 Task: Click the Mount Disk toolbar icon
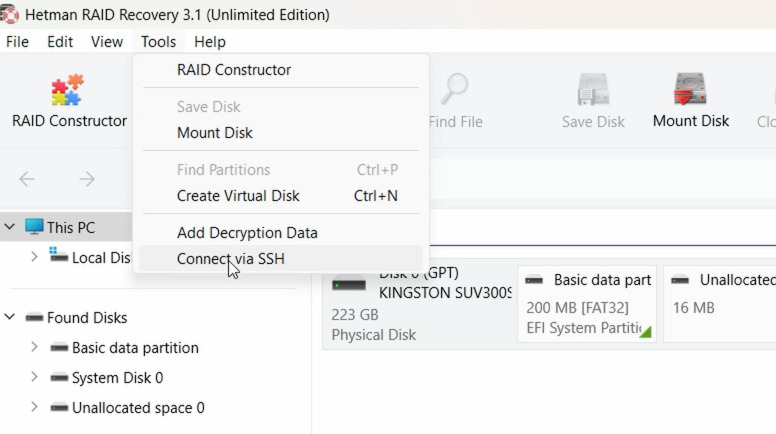(690, 89)
